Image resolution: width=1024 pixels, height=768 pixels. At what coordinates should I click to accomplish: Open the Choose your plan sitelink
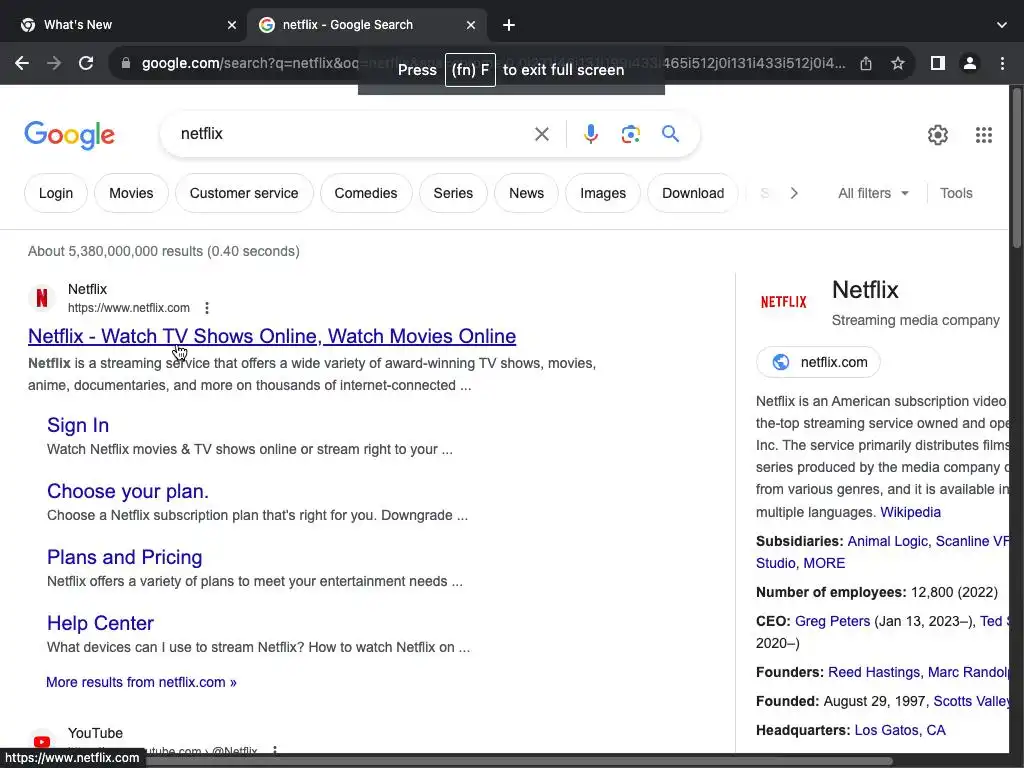(128, 491)
